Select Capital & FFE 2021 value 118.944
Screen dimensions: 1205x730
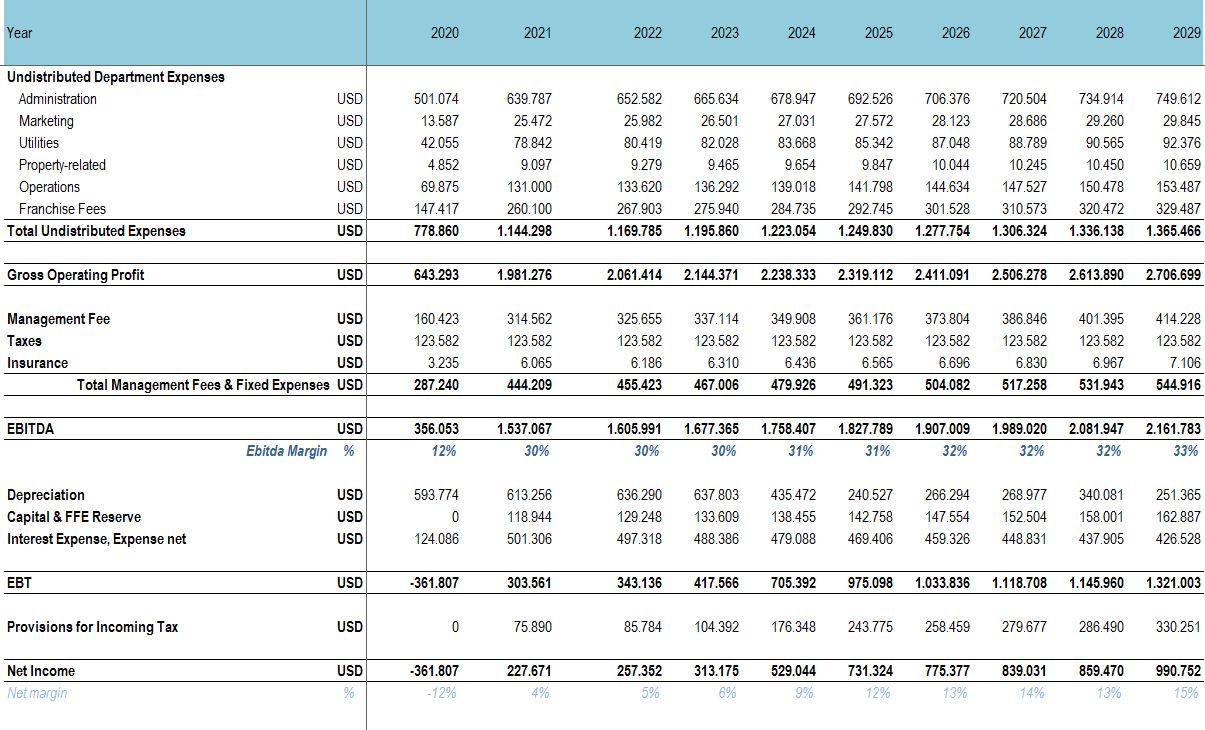point(529,517)
